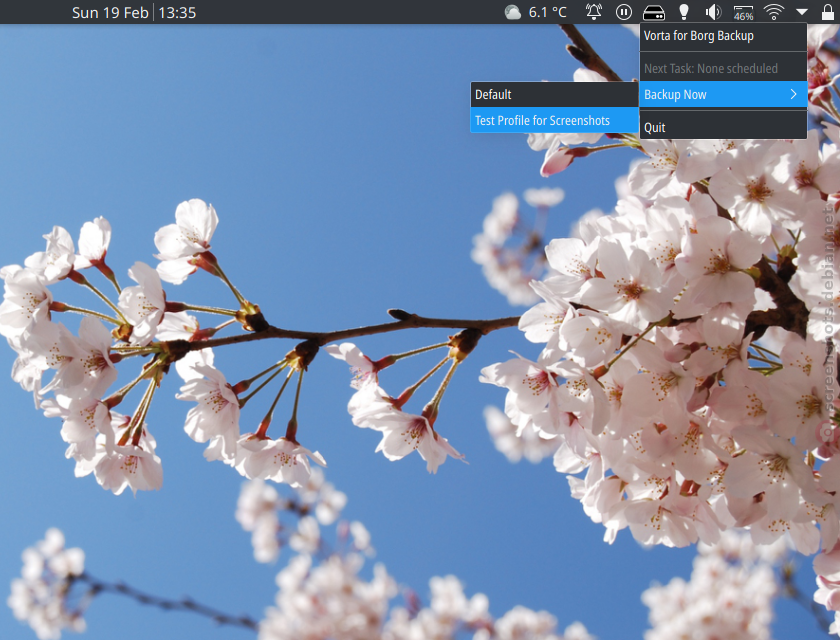The image size is (840, 640).
Task: Click the Next Task: None scheduled entry
Action: (x=710, y=69)
